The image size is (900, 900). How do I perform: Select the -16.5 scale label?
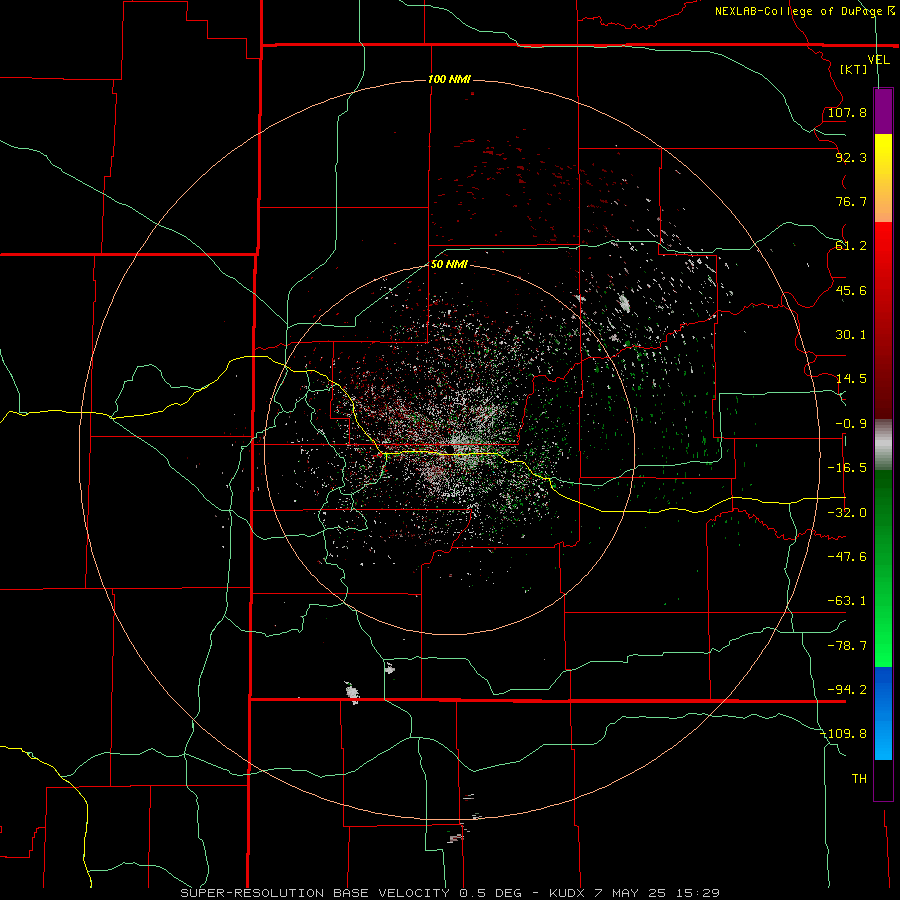click(847, 468)
